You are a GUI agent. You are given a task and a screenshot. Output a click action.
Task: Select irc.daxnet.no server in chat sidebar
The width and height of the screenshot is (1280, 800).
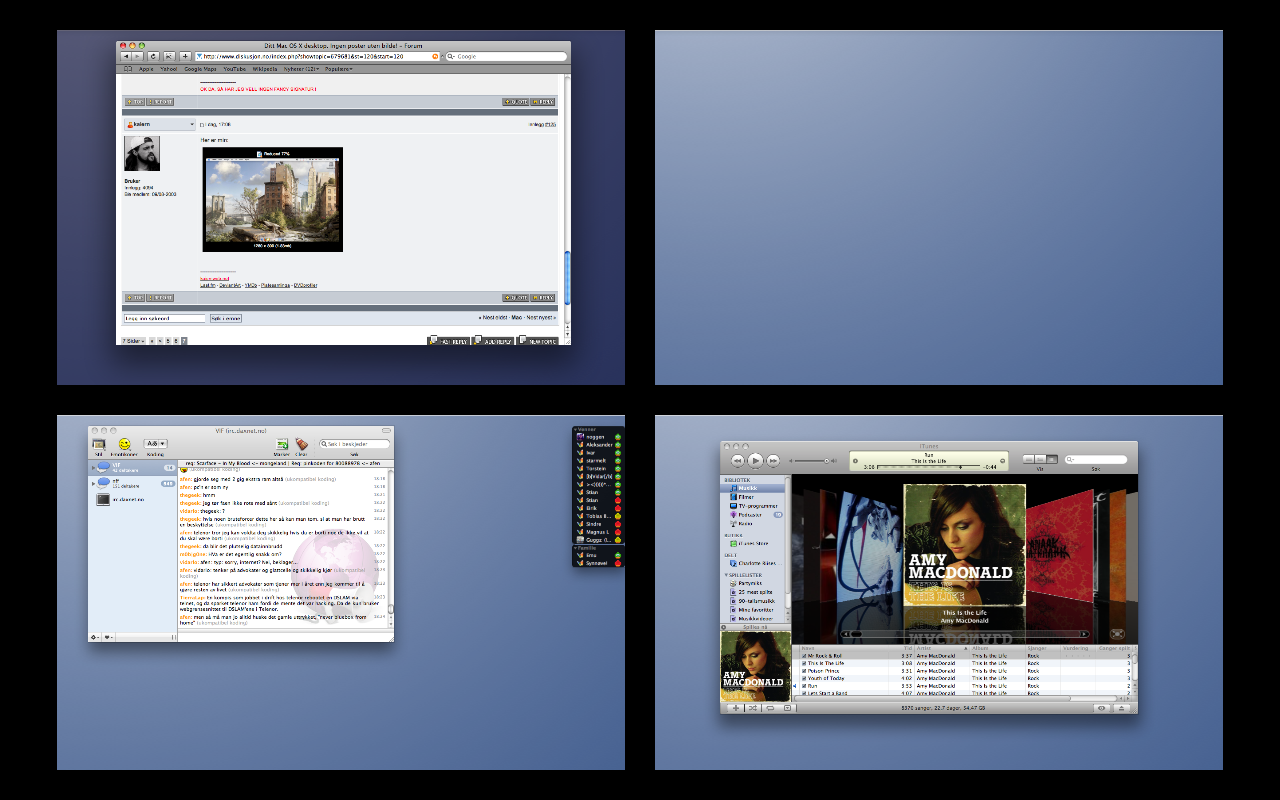tap(134, 499)
